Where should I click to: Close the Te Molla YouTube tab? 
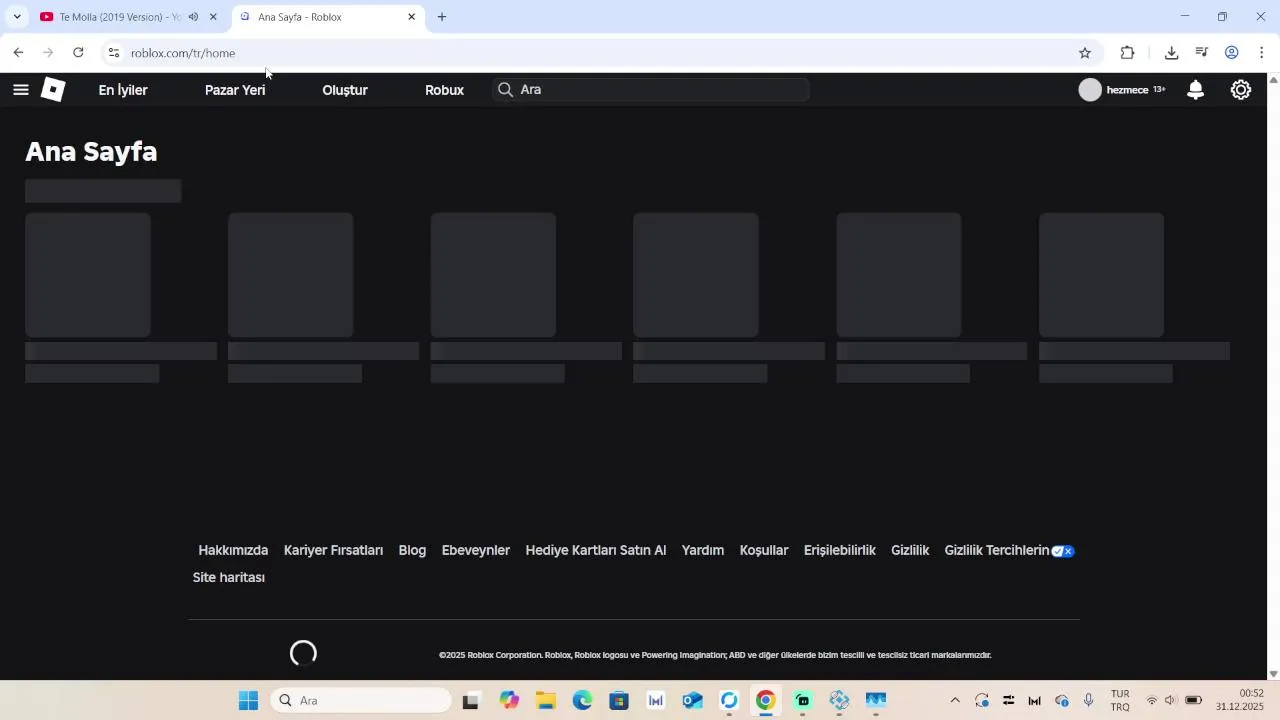pyautogui.click(x=213, y=17)
